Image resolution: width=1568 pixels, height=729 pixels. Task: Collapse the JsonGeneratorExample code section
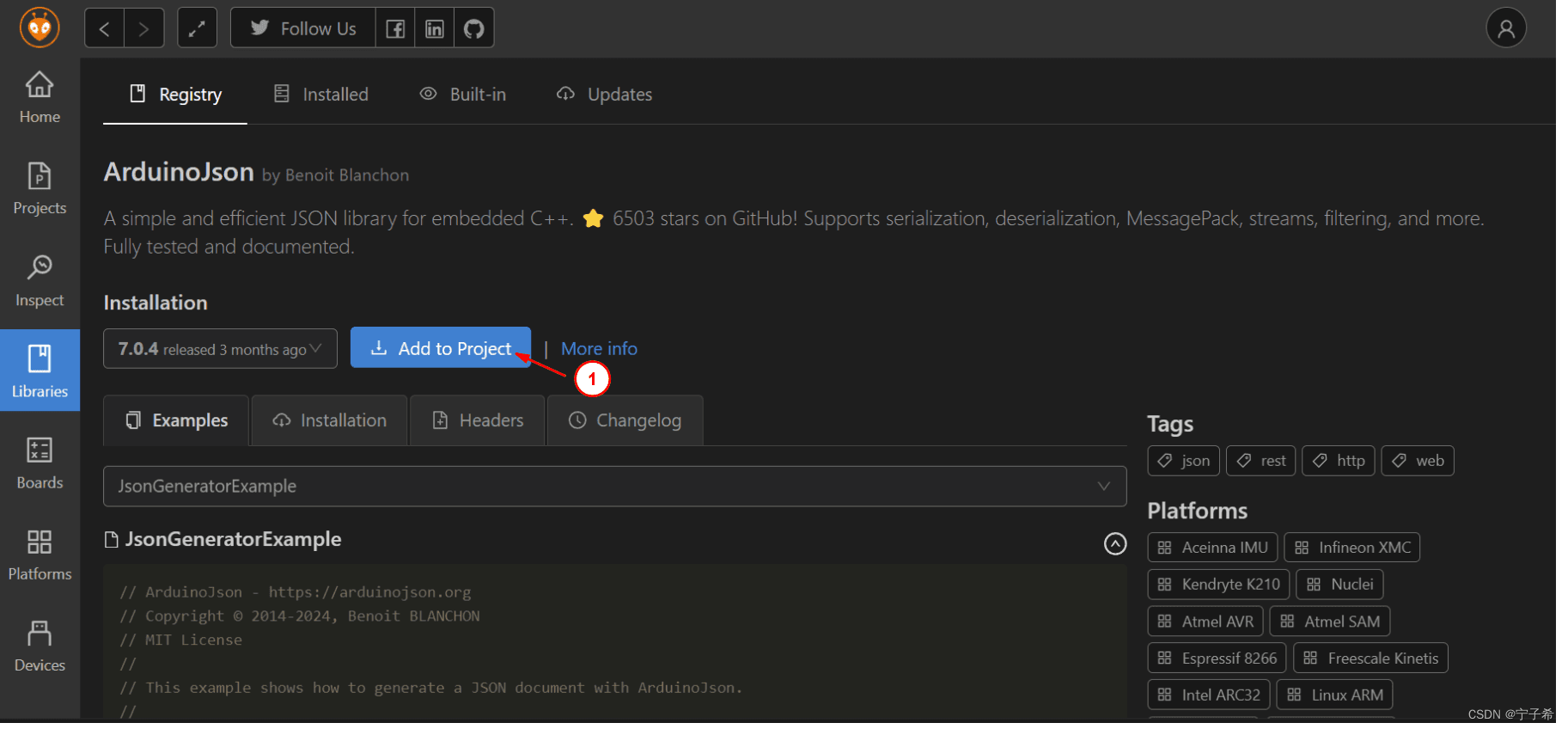point(1115,543)
